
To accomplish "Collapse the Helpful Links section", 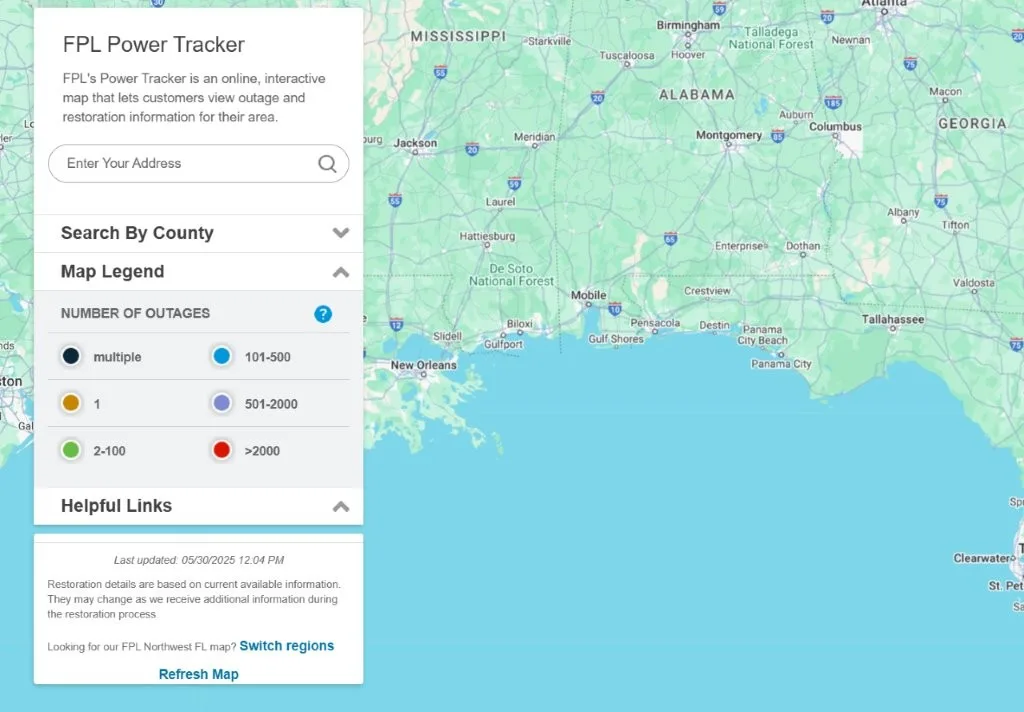I will click(199, 506).
